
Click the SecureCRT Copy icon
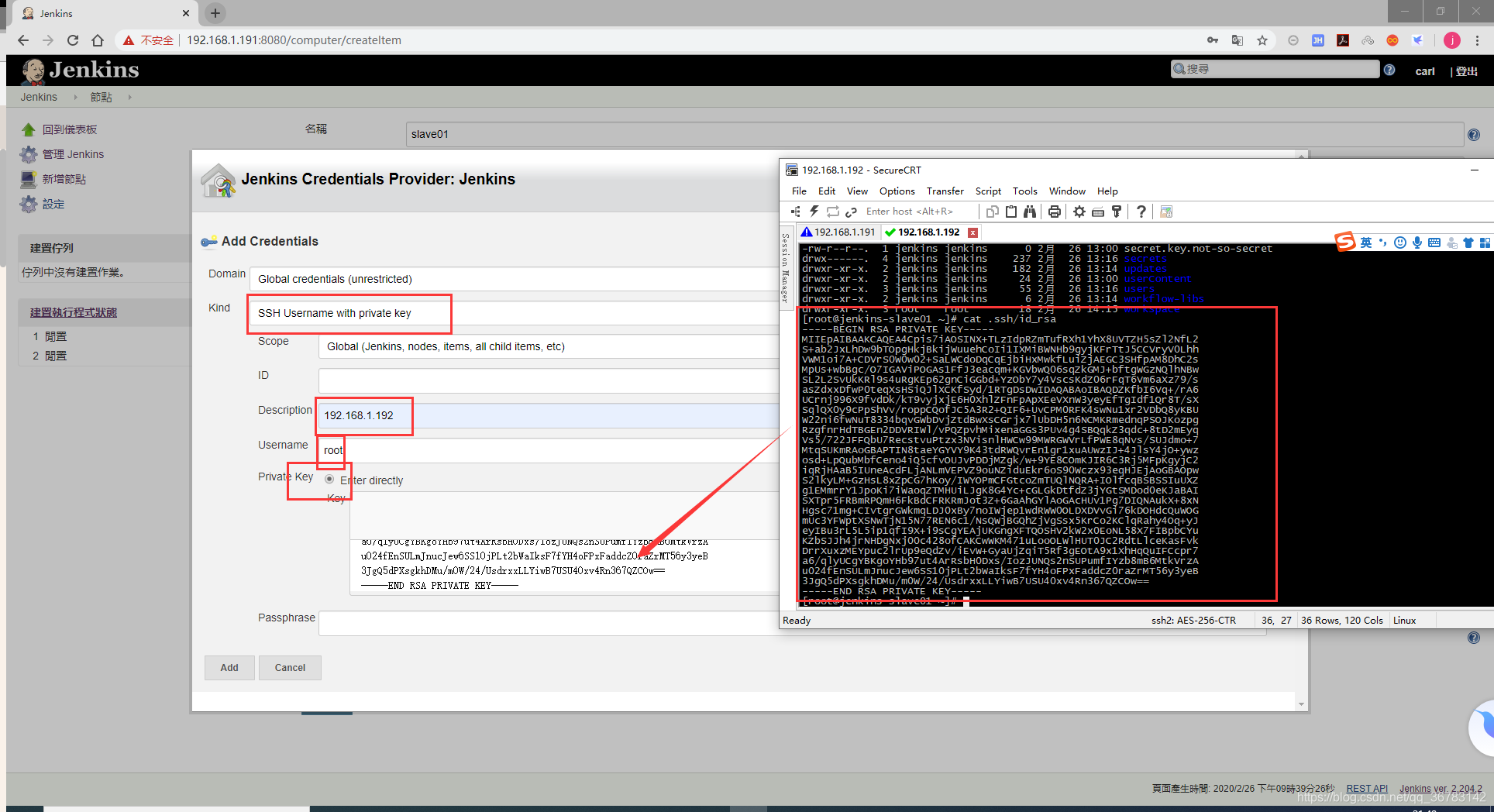(992, 212)
